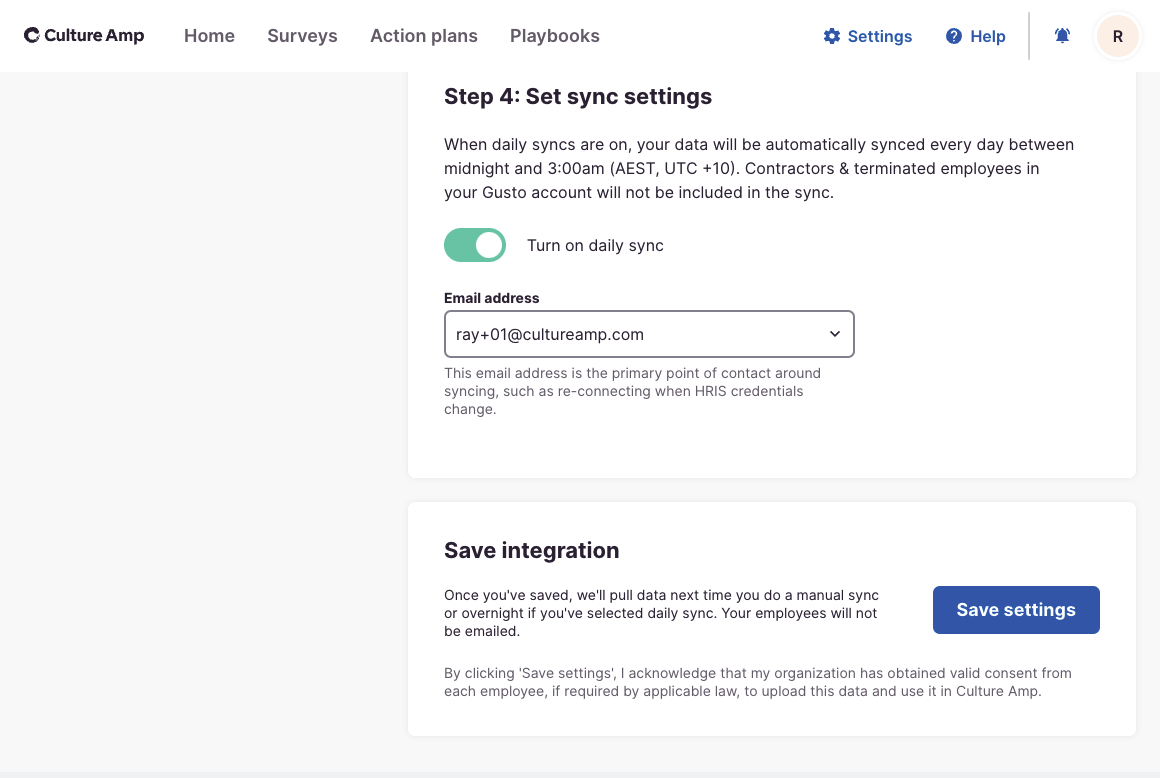
Task: Click the email dropdown chevron arrow
Action: pos(834,334)
